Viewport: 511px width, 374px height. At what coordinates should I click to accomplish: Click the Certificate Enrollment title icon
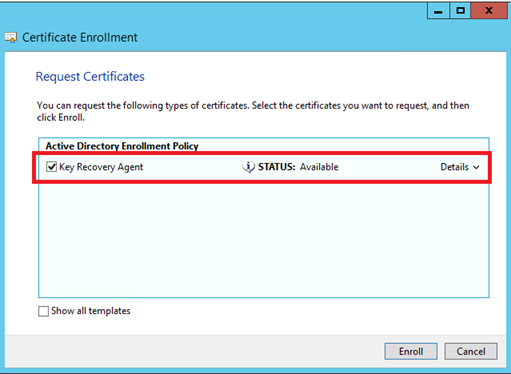pos(11,38)
